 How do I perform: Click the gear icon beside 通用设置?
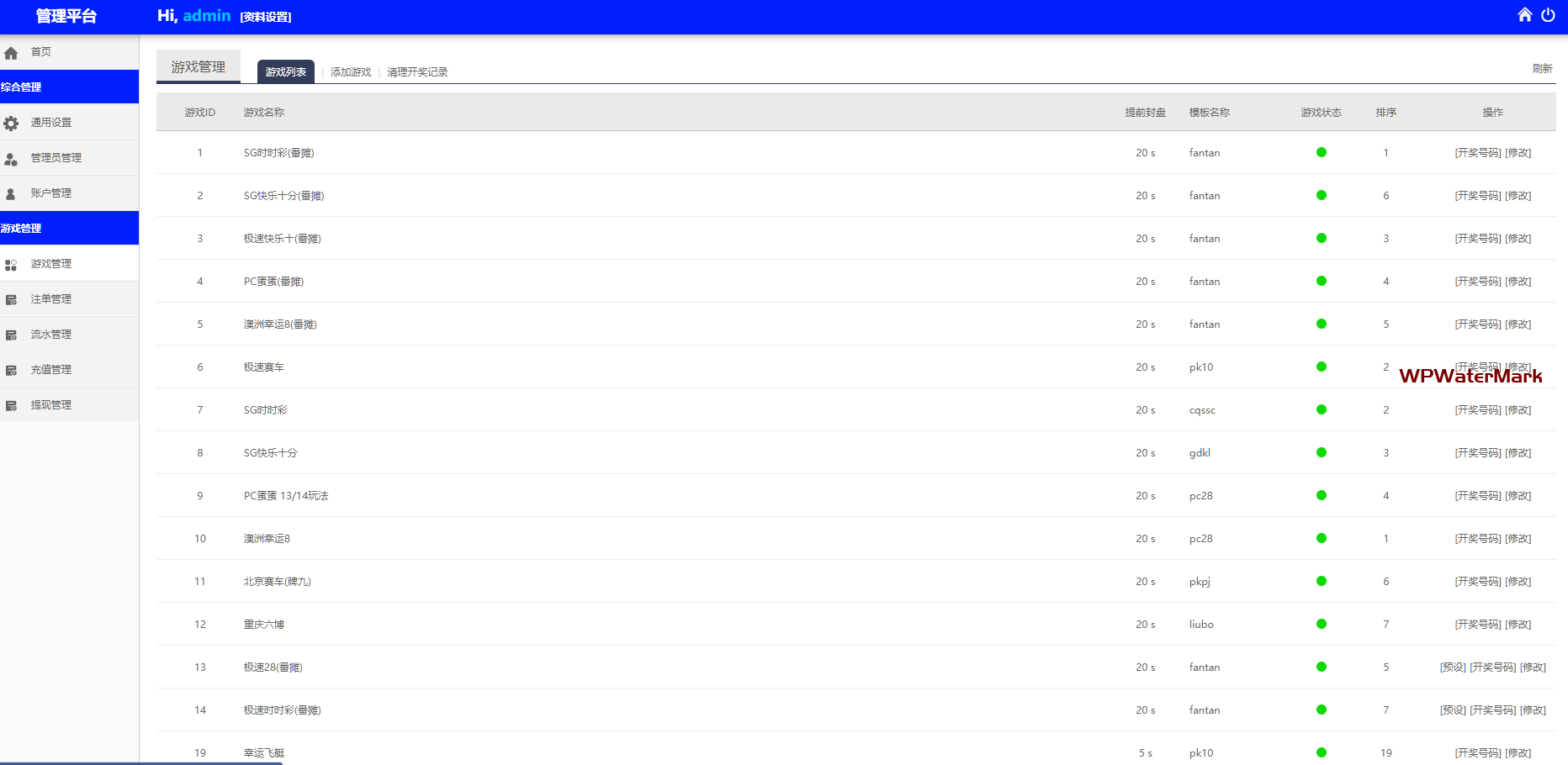pyautogui.click(x=11, y=124)
